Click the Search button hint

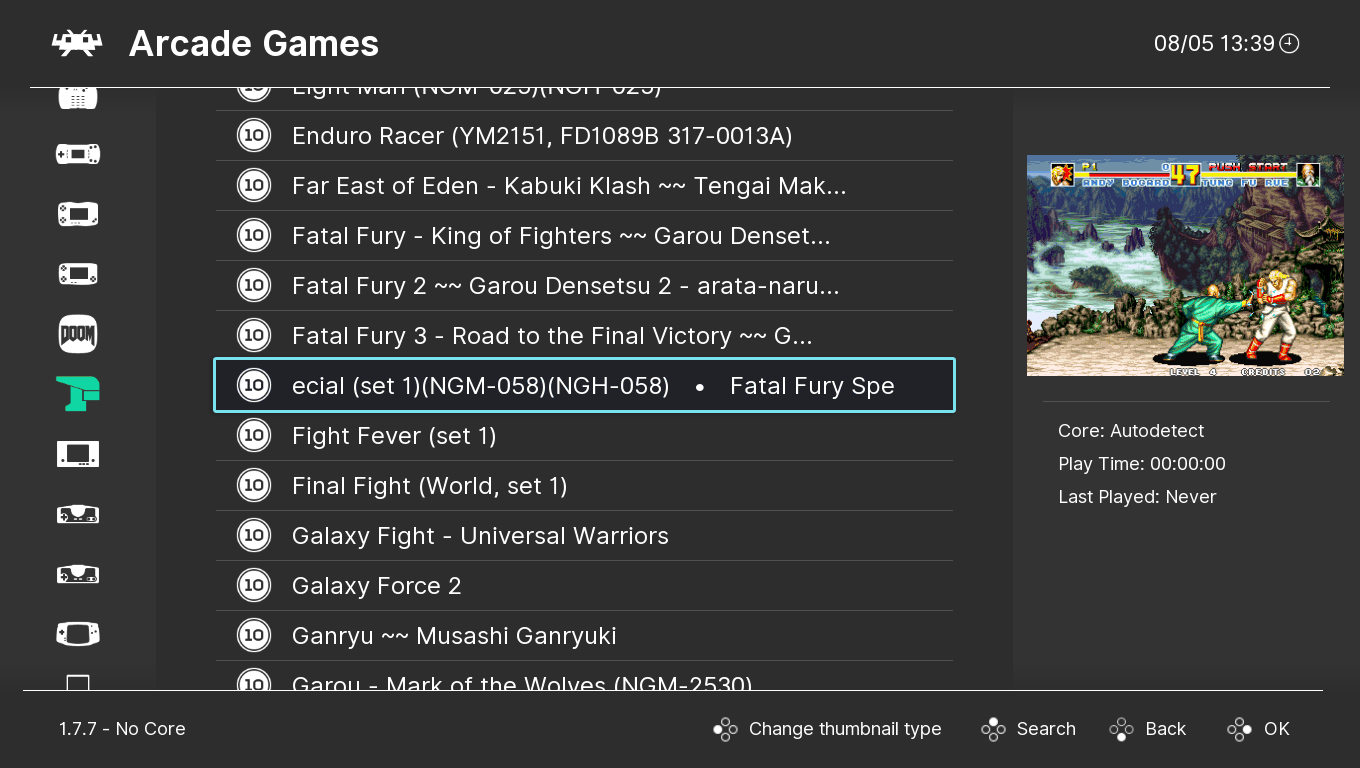[1028, 729]
